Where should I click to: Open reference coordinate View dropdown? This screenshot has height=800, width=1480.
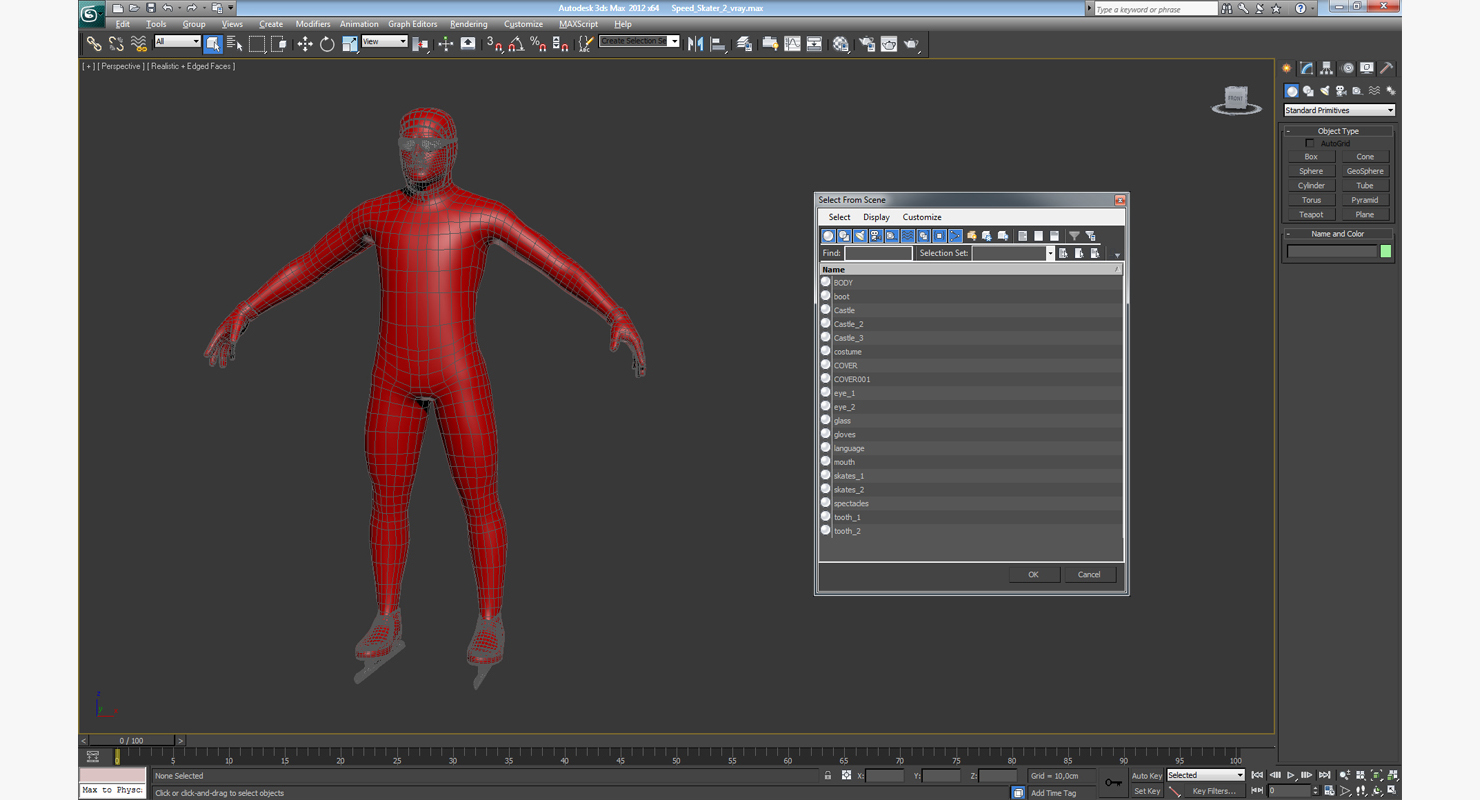pos(384,42)
